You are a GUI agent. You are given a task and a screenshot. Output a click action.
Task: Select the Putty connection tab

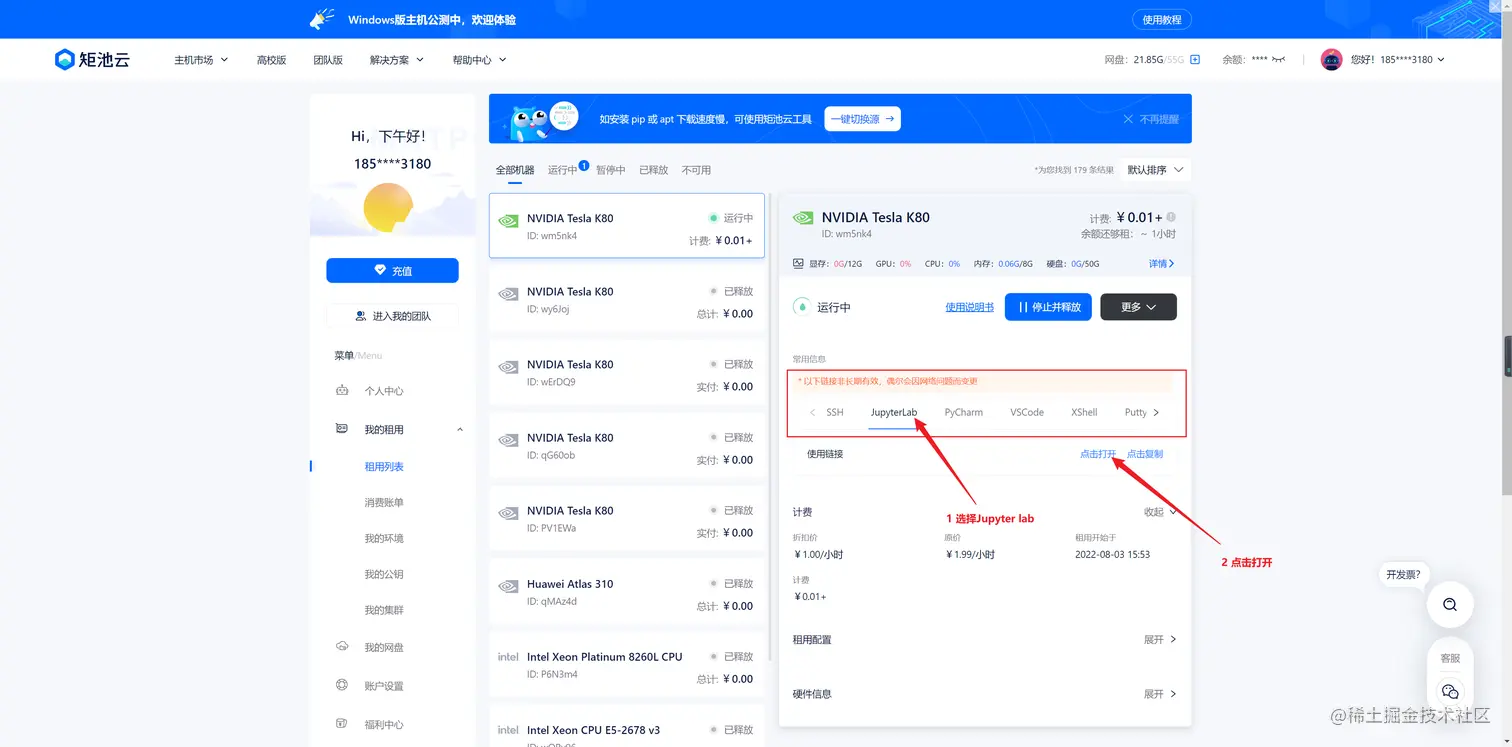point(1135,412)
